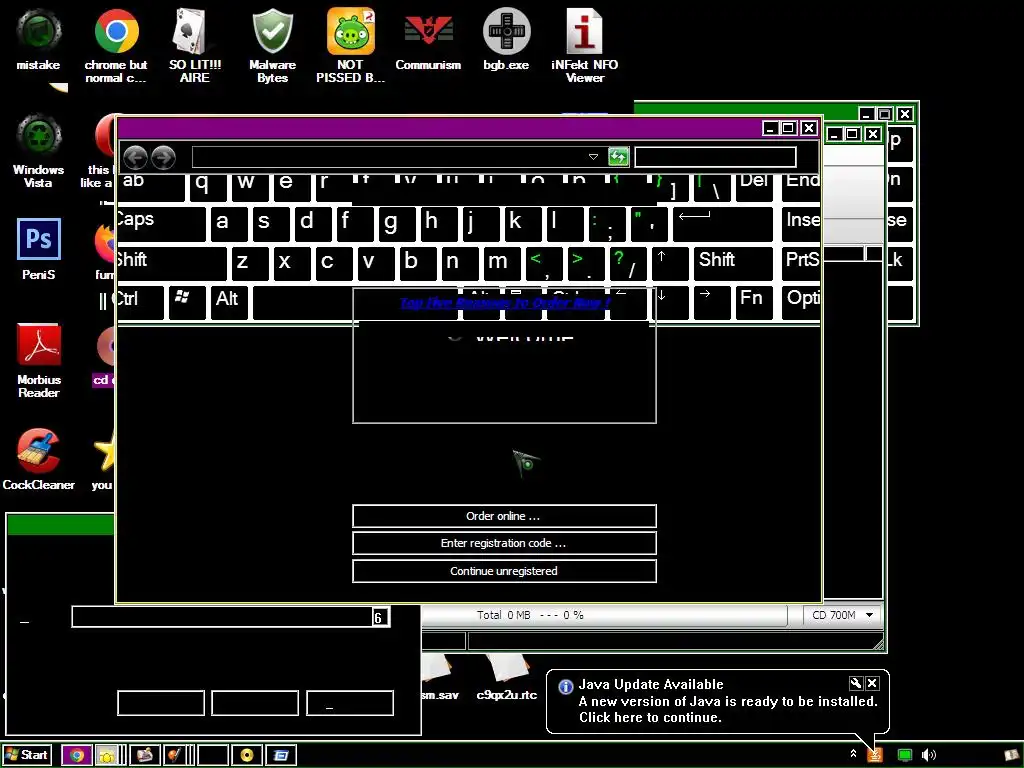Viewport: 1024px width, 768px height.
Task: Click 'Order online ...' button
Action: 504,516
